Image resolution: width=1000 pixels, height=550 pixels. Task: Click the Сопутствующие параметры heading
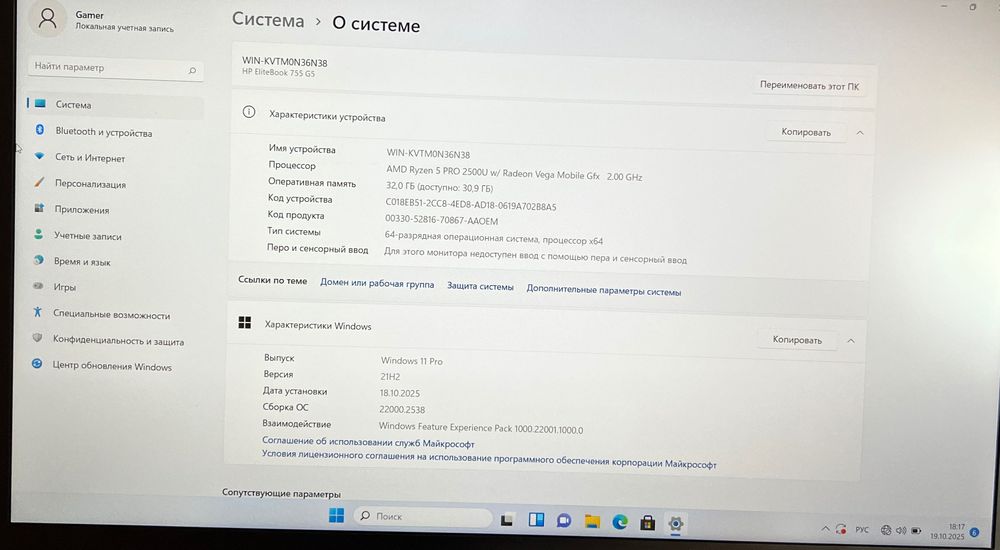coord(281,493)
